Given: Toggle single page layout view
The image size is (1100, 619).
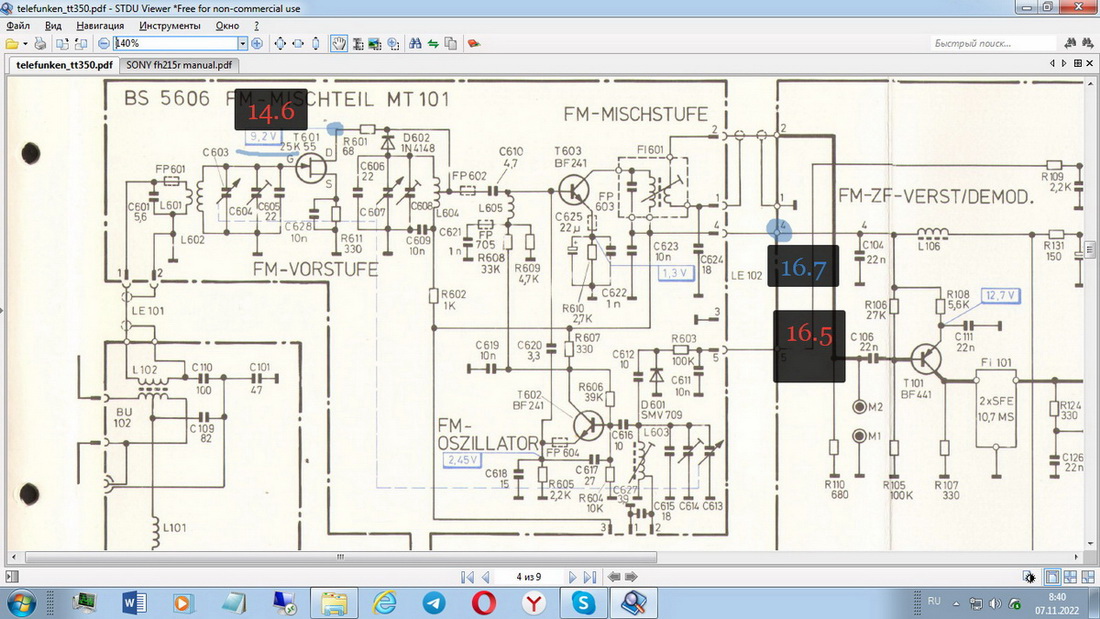Looking at the screenshot, I should [x=1052, y=577].
